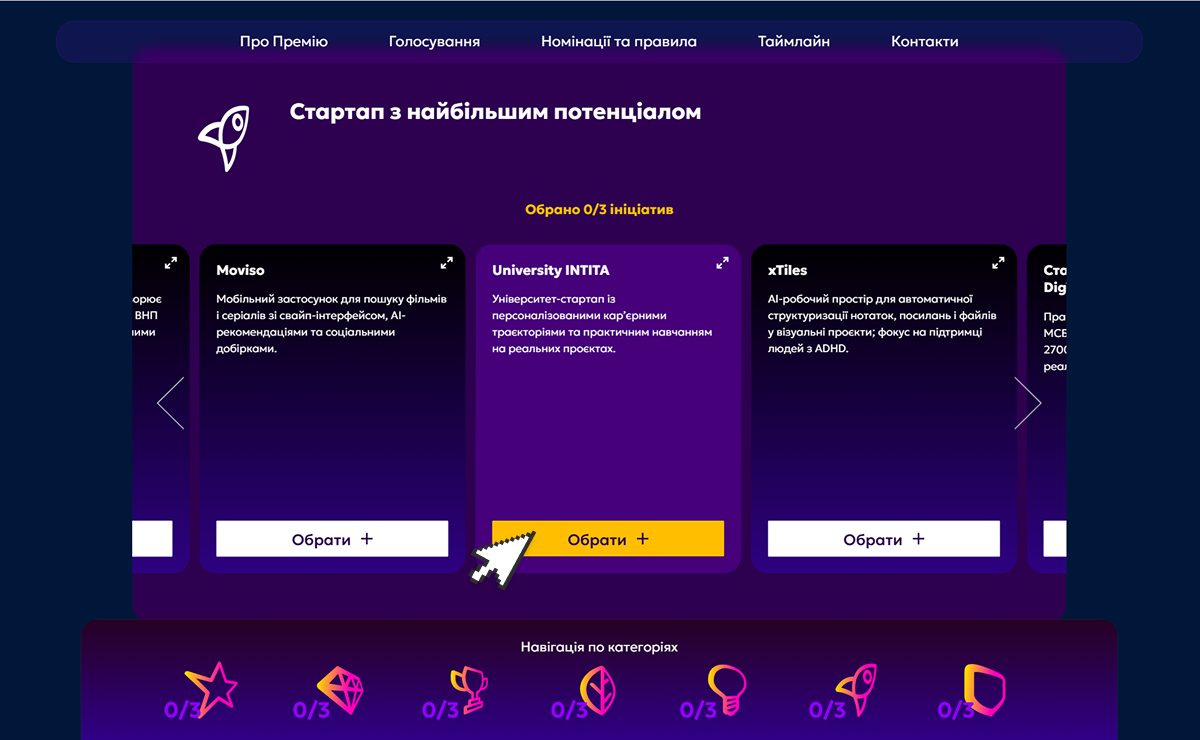The width and height of the screenshot is (1200, 740).
Task: Expand the Moviso card details
Action: click(x=446, y=263)
